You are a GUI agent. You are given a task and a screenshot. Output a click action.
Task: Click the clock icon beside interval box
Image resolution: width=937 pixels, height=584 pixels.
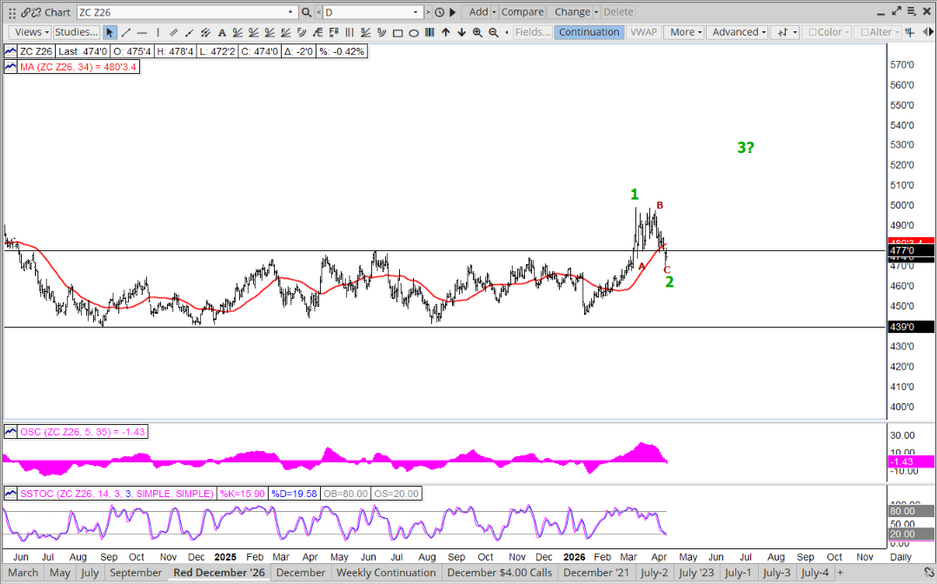(440, 12)
